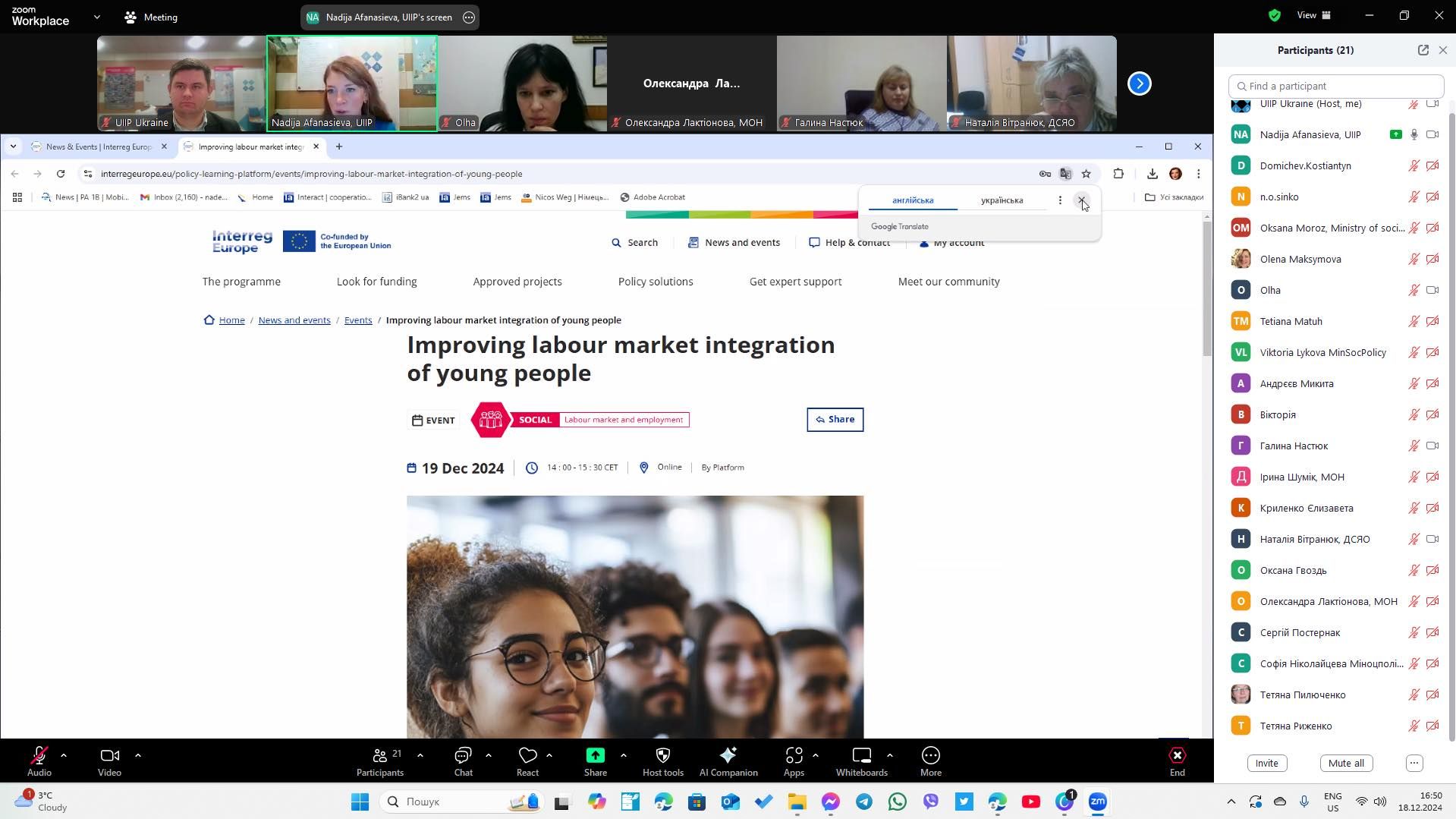Switch to the News & Events browser tab
The height and width of the screenshot is (819, 1456).
tap(99, 146)
